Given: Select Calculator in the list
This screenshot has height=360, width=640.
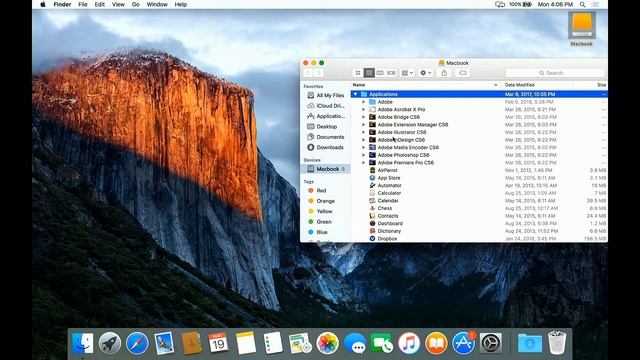Looking at the screenshot, I should pos(479,193).
